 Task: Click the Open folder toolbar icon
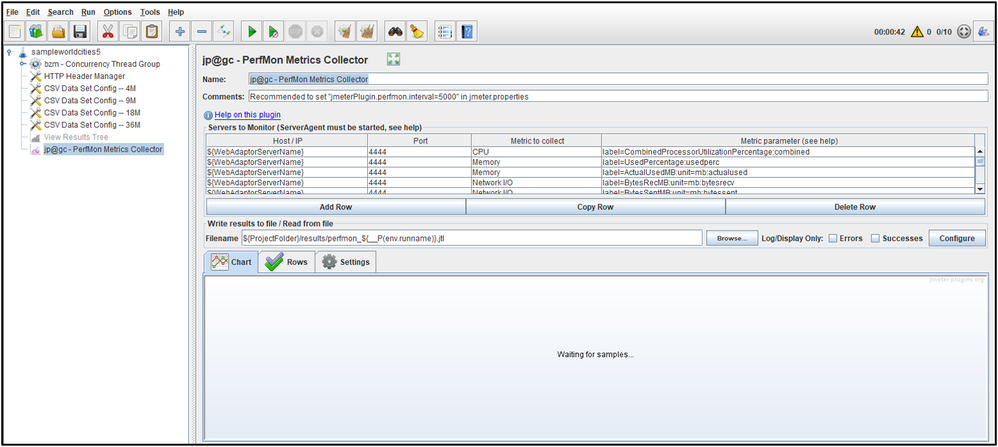[58, 31]
